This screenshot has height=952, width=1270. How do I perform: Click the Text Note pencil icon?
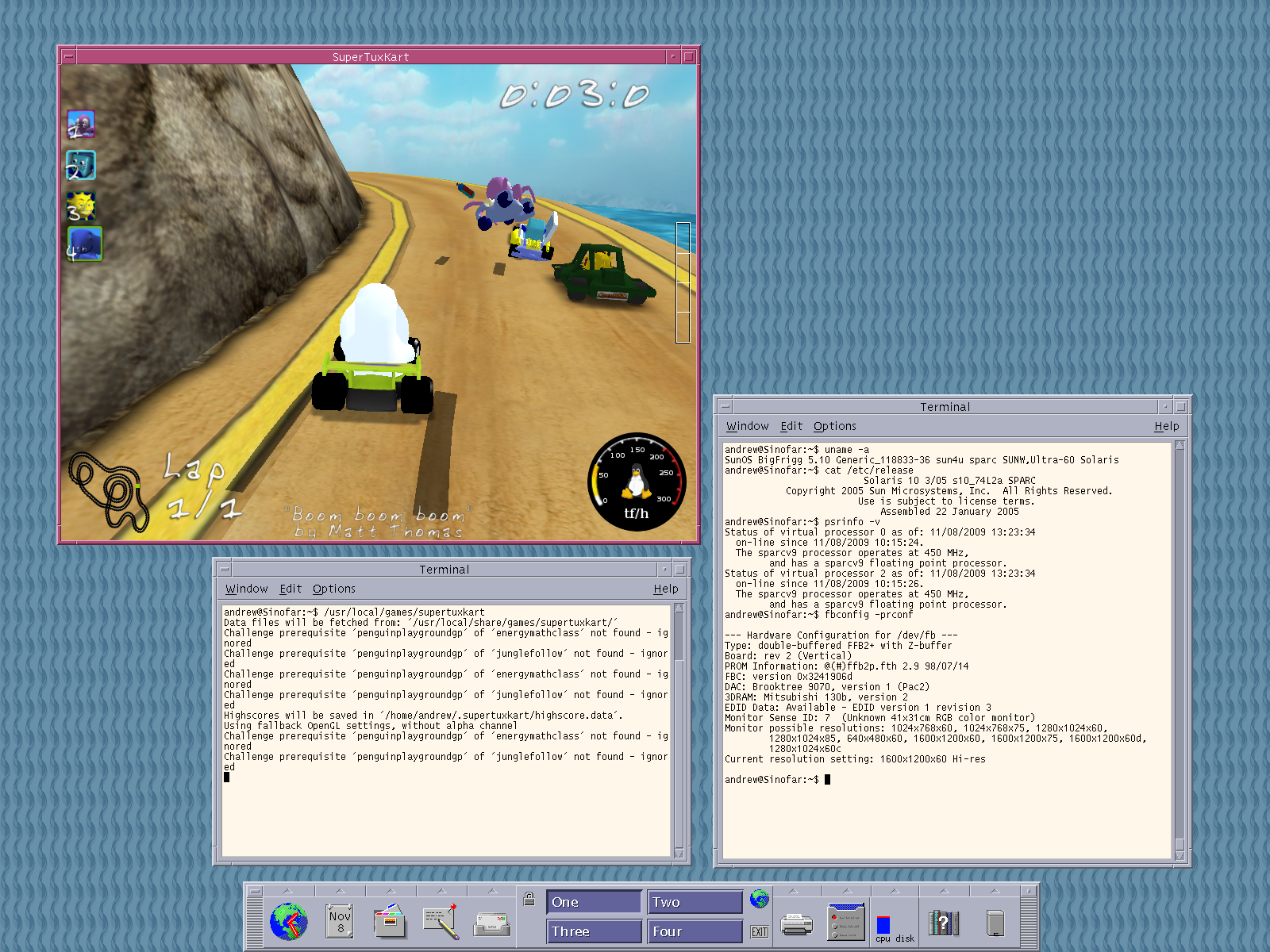coord(441,922)
